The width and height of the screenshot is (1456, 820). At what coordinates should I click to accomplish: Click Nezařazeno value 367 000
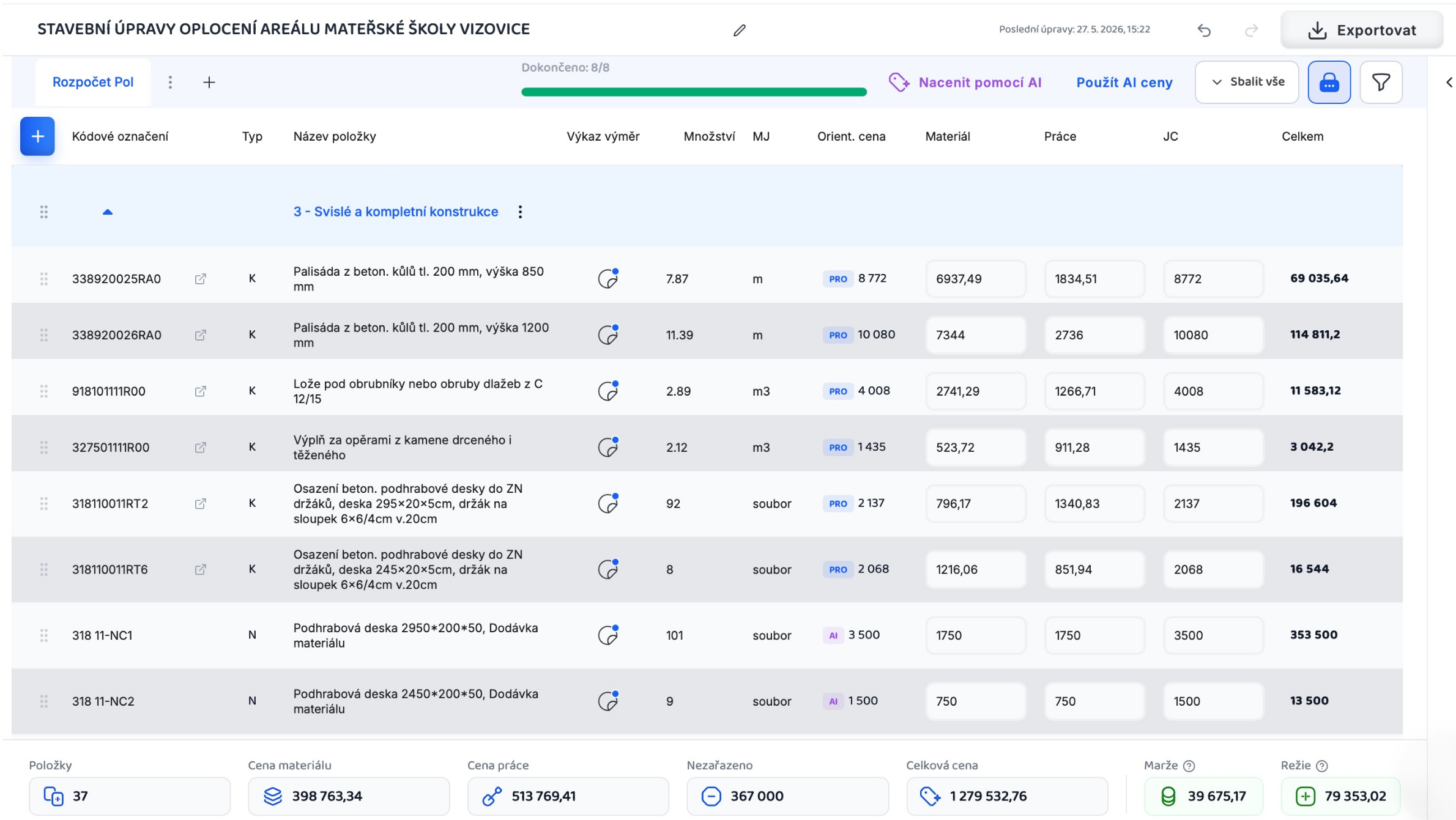pyautogui.click(x=787, y=796)
